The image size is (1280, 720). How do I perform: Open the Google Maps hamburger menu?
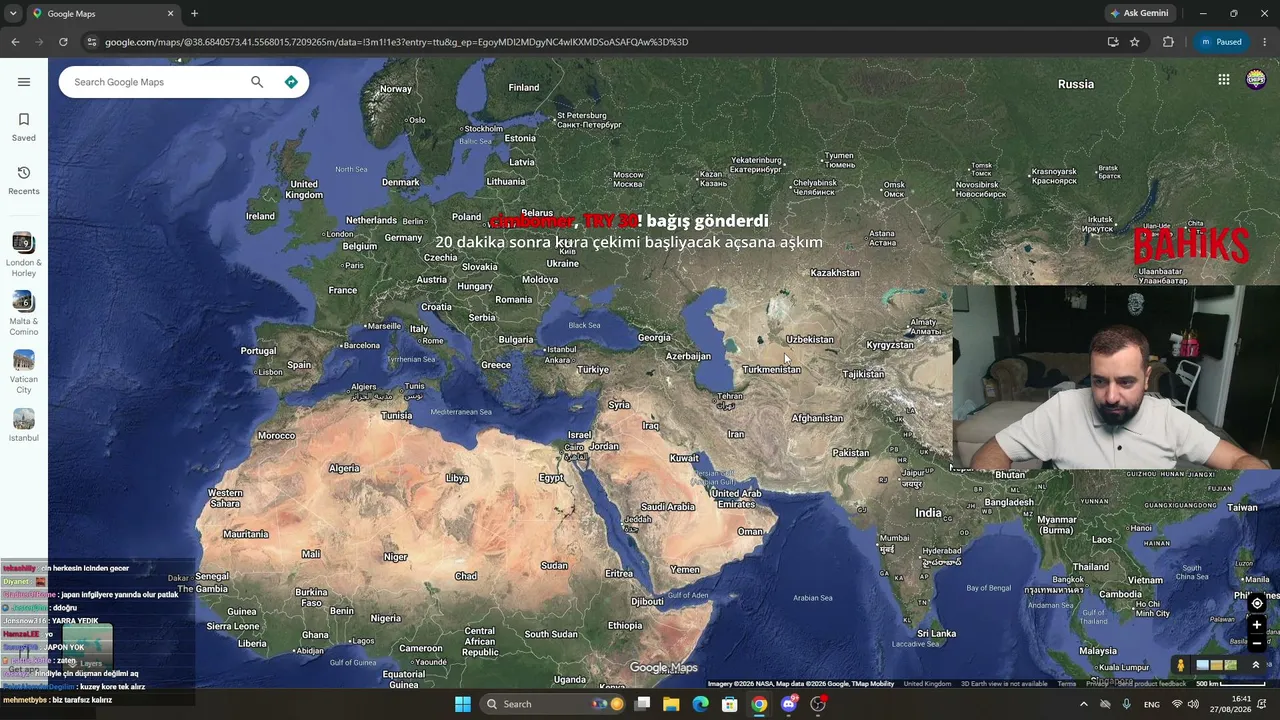[24, 82]
